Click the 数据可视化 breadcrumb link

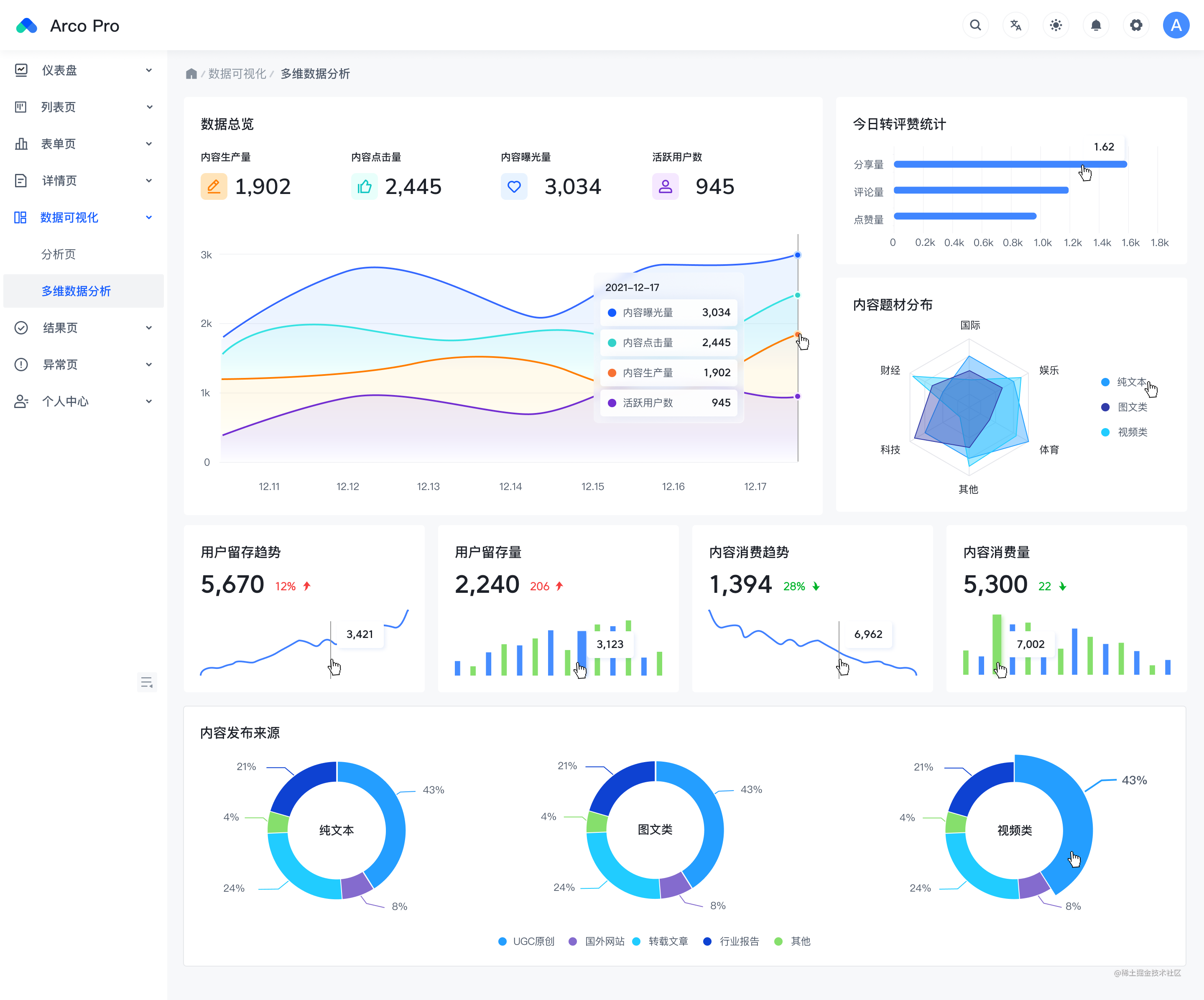click(237, 74)
